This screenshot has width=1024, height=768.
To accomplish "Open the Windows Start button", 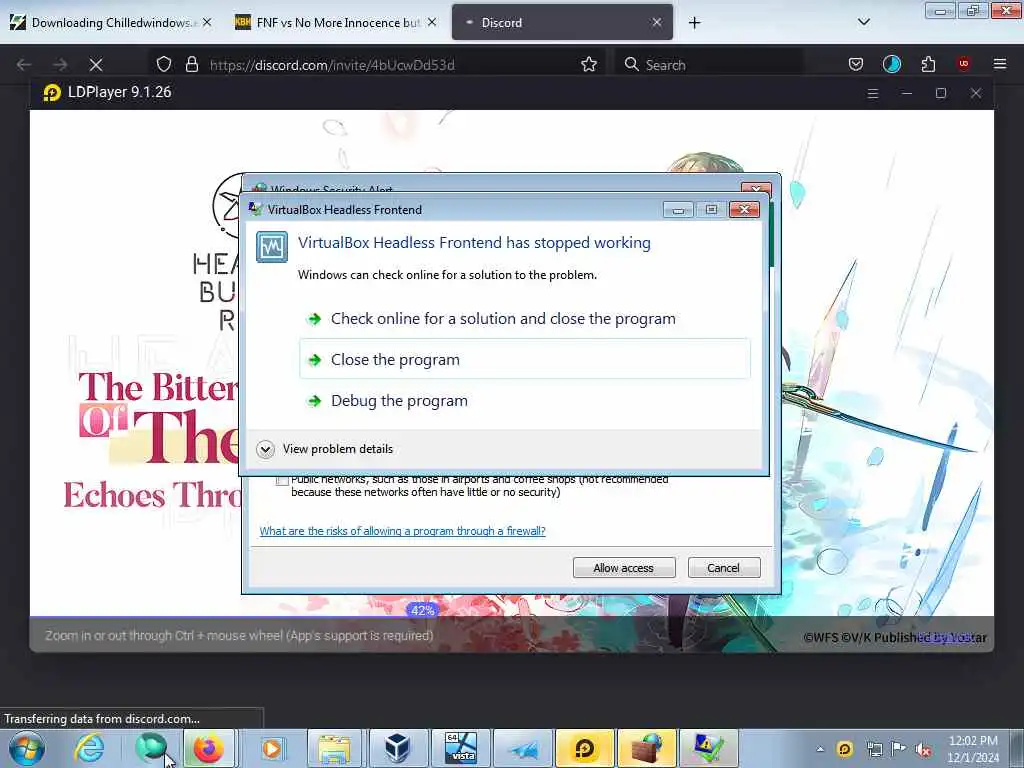I will (26, 748).
